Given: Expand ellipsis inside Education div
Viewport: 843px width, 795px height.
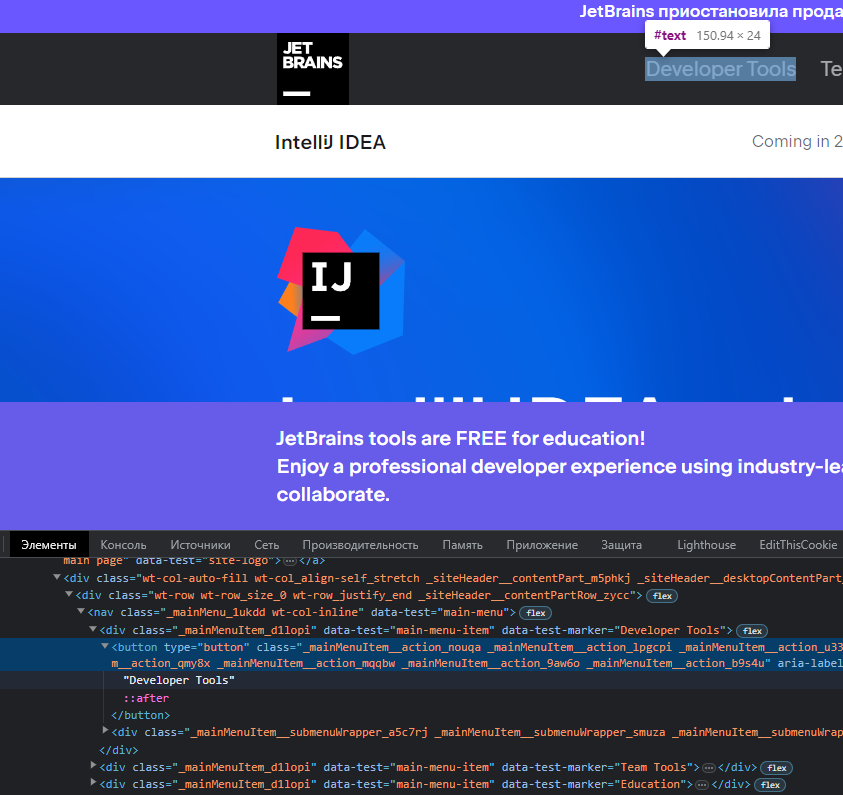Looking at the screenshot, I should pyautogui.click(x=701, y=785).
